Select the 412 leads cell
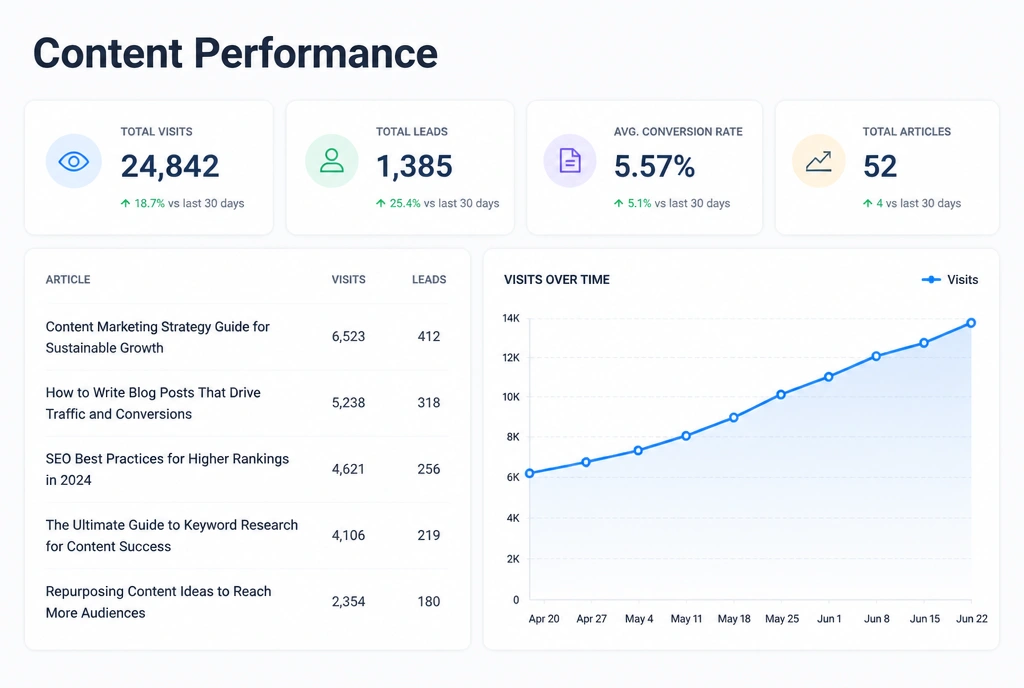Image resolution: width=1024 pixels, height=688 pixels. 429,337
